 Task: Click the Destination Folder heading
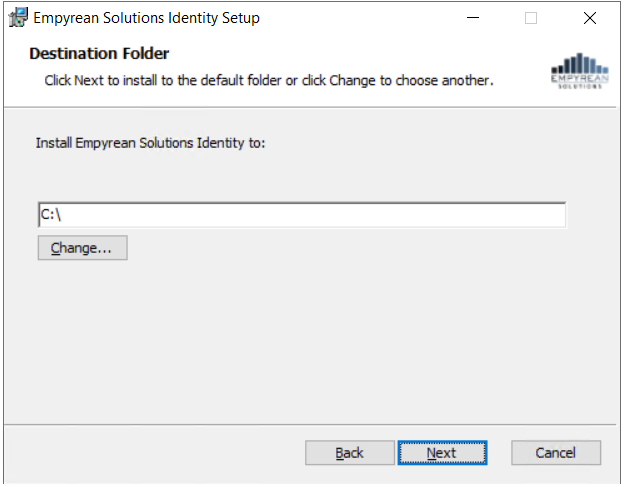(x=99, y=54)
